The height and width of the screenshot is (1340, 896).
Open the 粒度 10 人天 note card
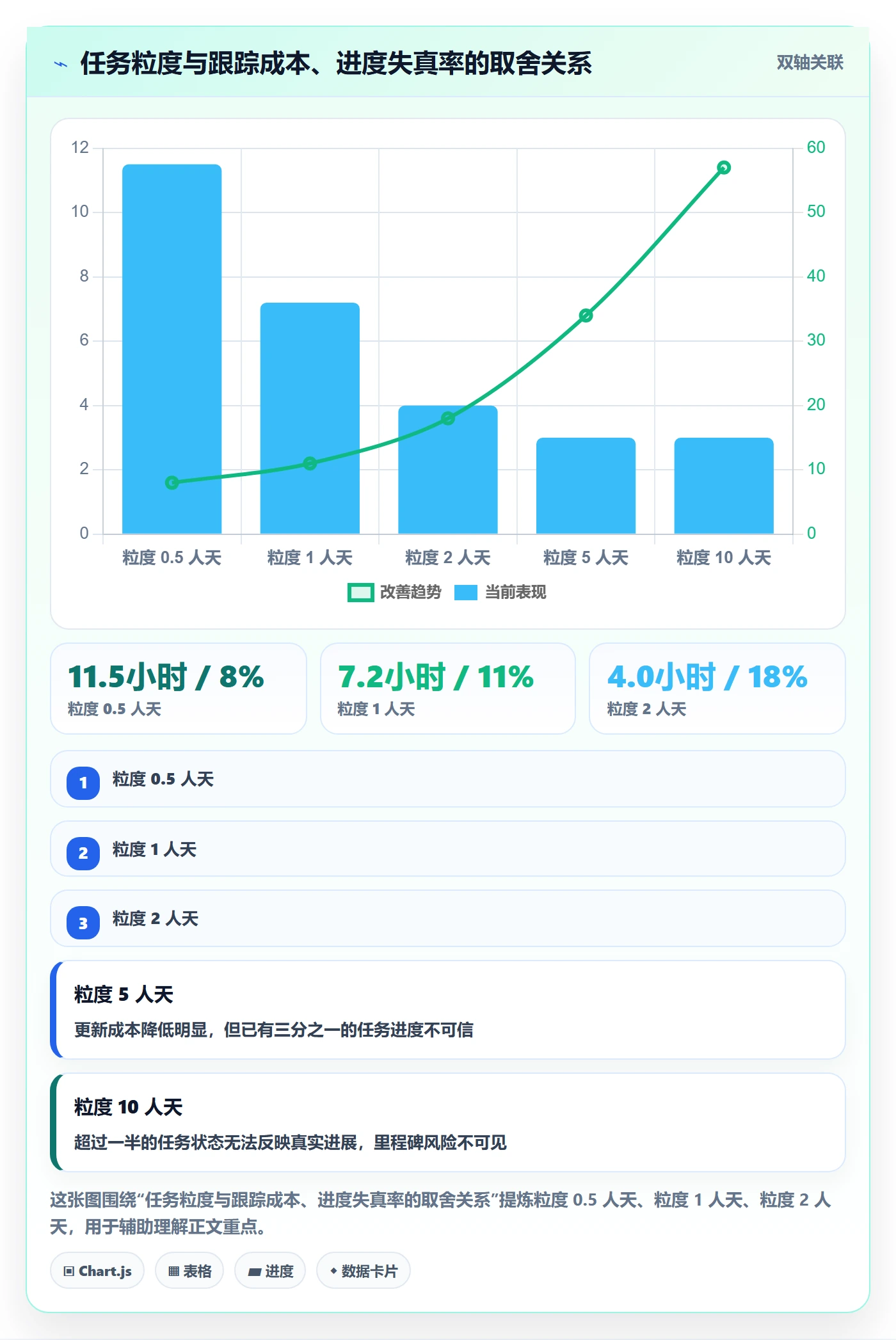(448, 1122)
